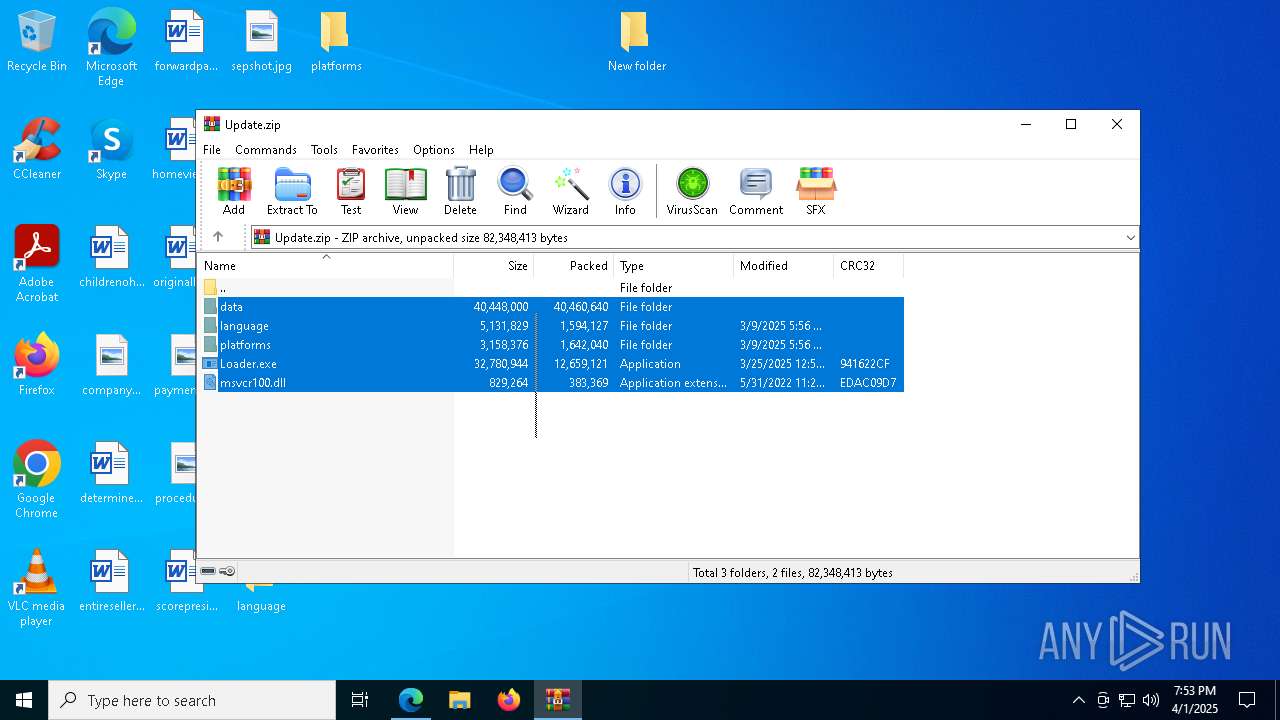1280x720 pixels.
Task: Select the platforms folder row in archive
Action: tap(551, 345)
